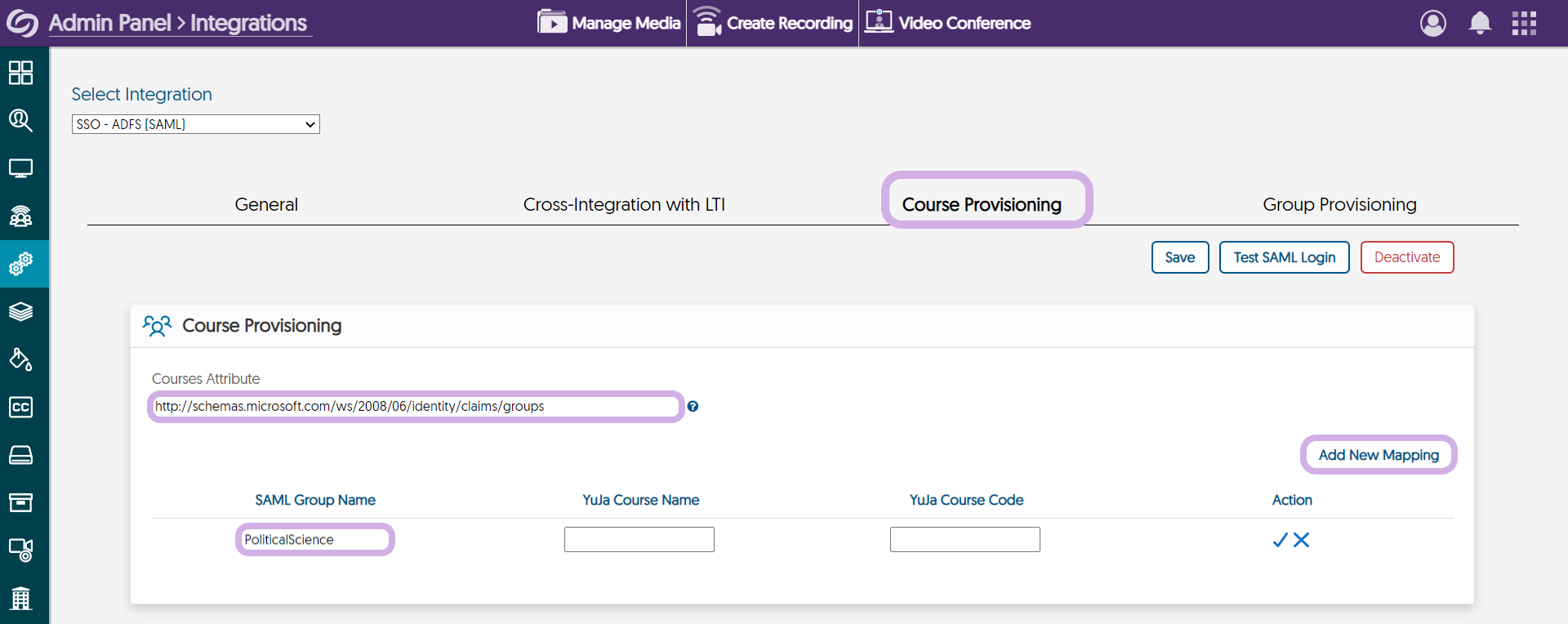1568x624 pixels.
Task: Click the paint bucket branding icon
Action: pyautogui.click(x=20, y=359)
